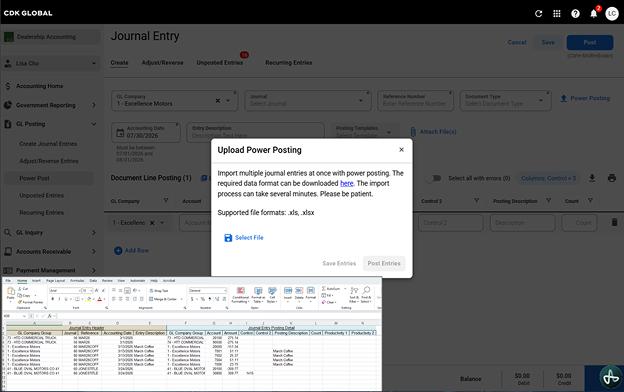Switch to the Unposted Entries tab

[x=220, y=62]
